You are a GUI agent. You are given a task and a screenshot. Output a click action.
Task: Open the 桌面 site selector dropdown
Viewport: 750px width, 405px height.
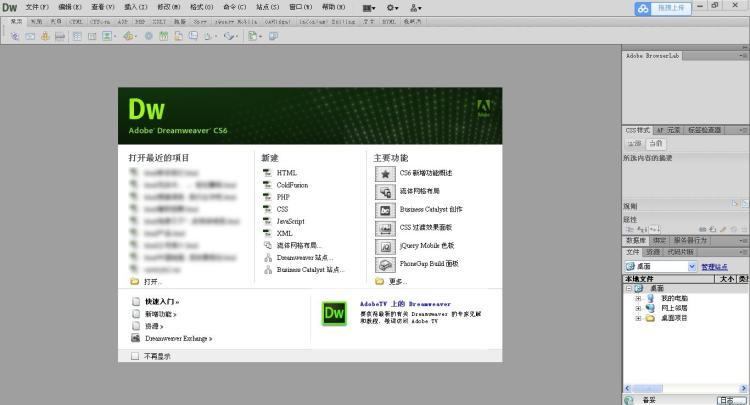pyautogui.click(x=692, y=266)
